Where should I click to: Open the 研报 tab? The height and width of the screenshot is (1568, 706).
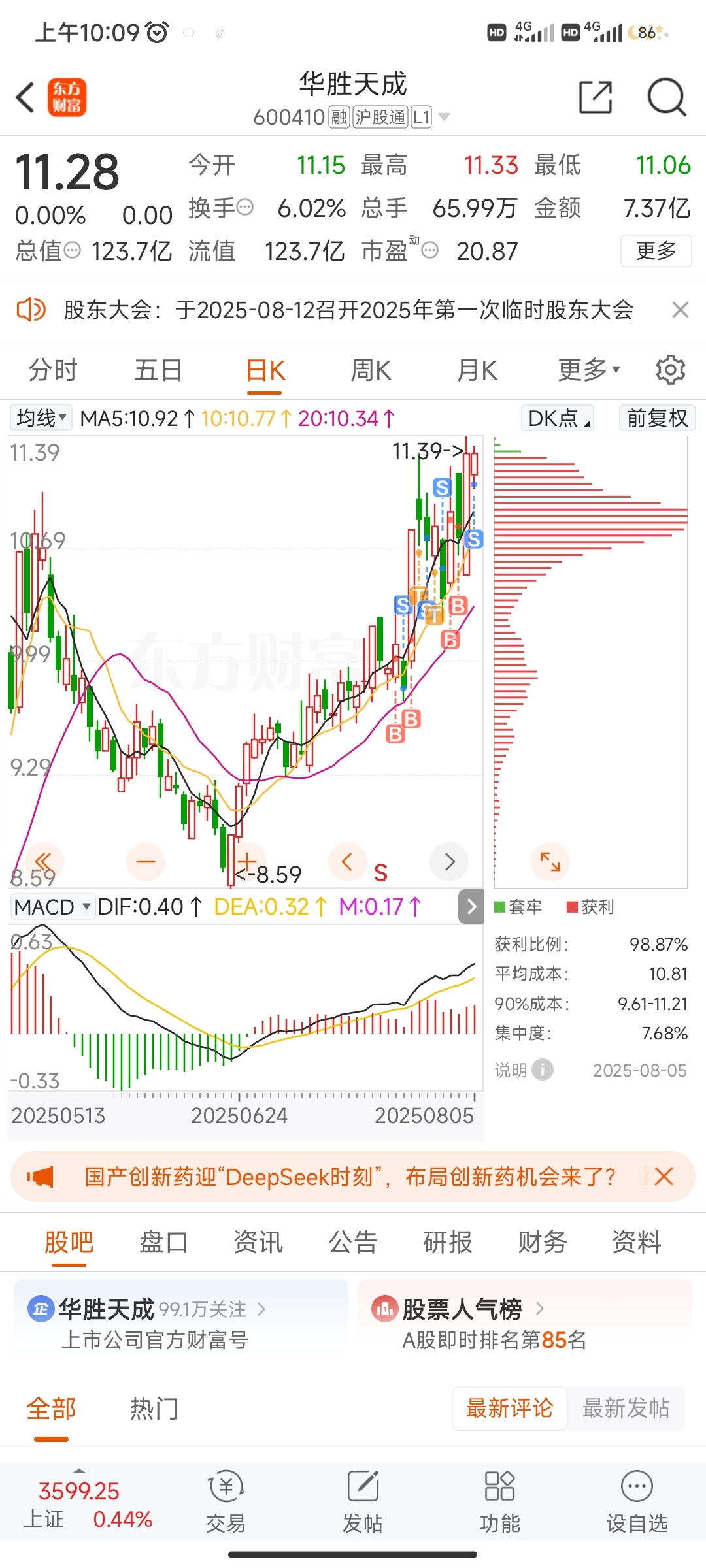(x=448, y=1242)
